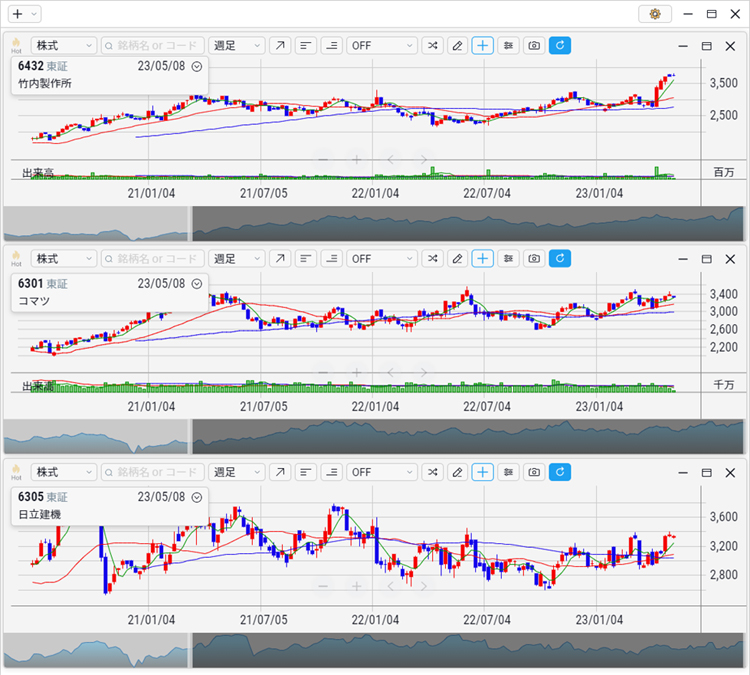Click the stock name search field in first chart
Image resolution: width=750 pixels, height=675 pixels.
coord(152,46)
